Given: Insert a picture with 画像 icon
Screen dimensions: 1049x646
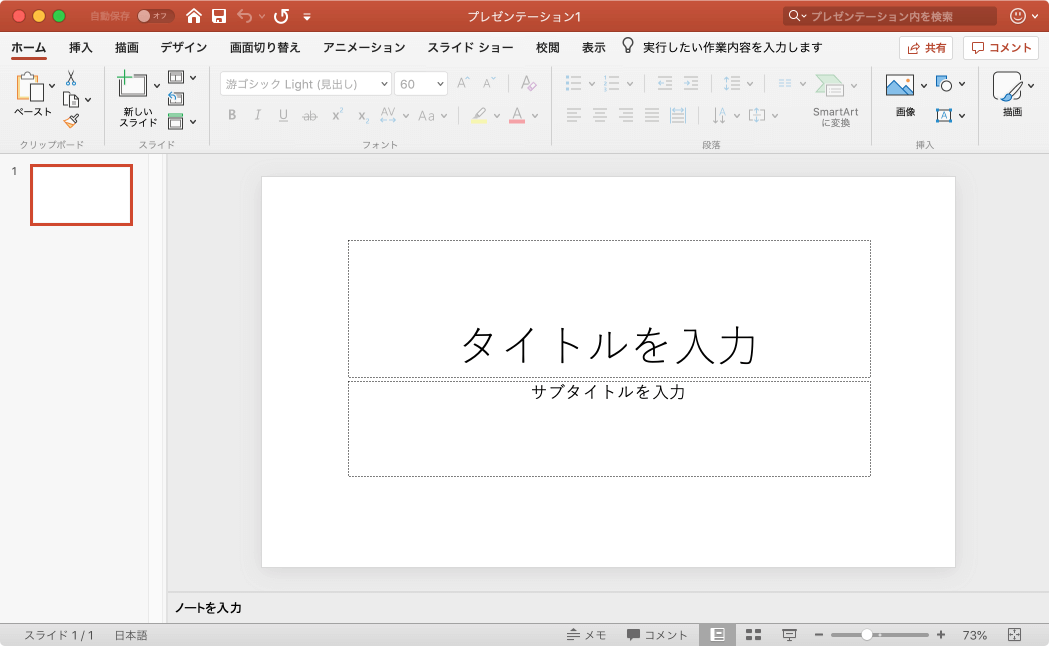Looking at the screenshot, I should point(900,86).
